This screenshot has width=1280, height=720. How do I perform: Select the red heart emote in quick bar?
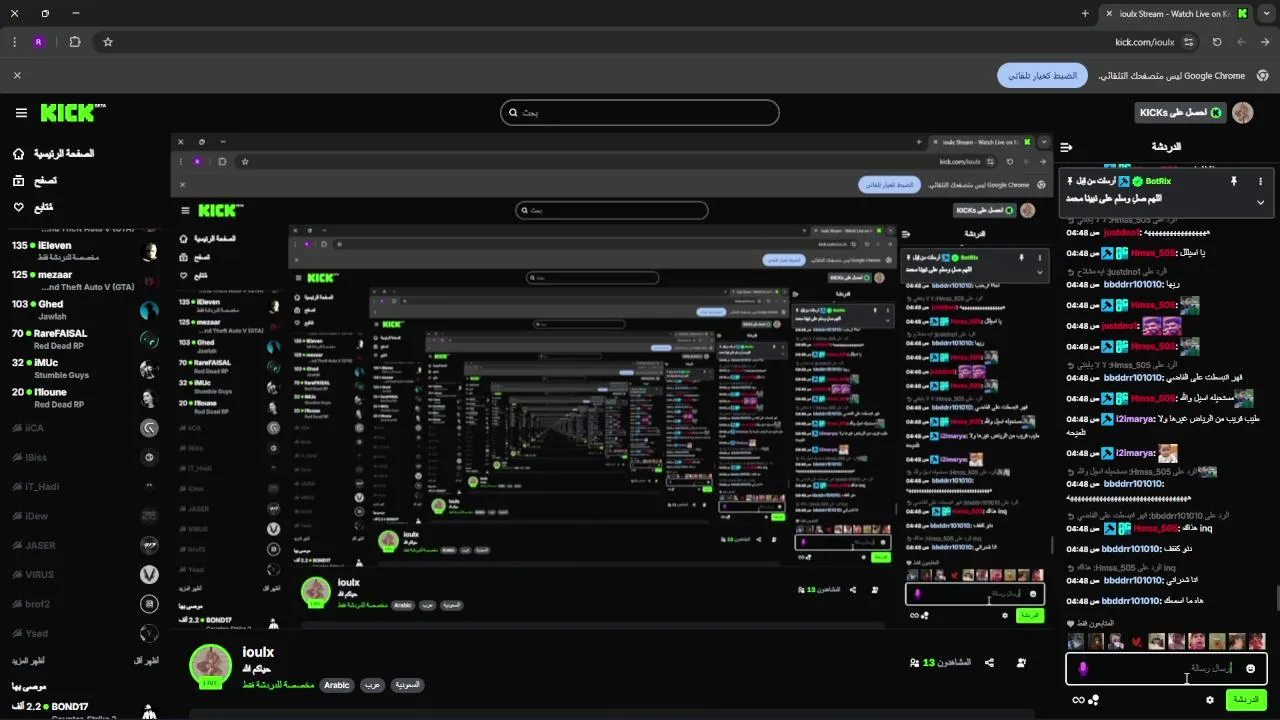point(1137,642)
